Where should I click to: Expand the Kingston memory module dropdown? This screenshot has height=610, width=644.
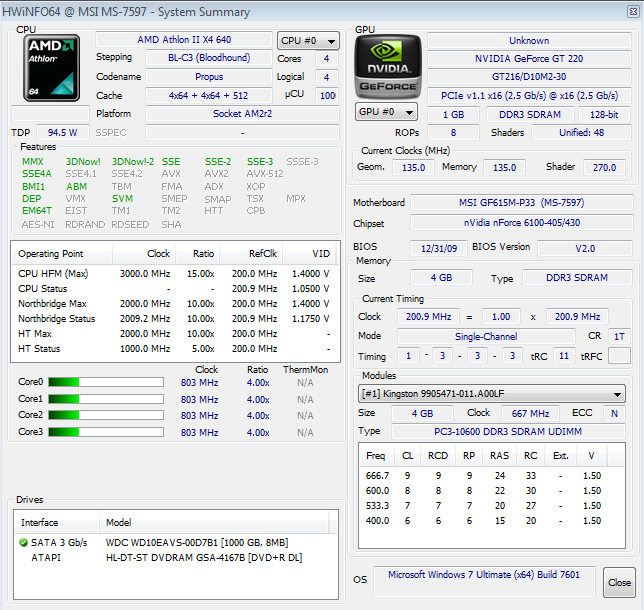click(492, 394)
